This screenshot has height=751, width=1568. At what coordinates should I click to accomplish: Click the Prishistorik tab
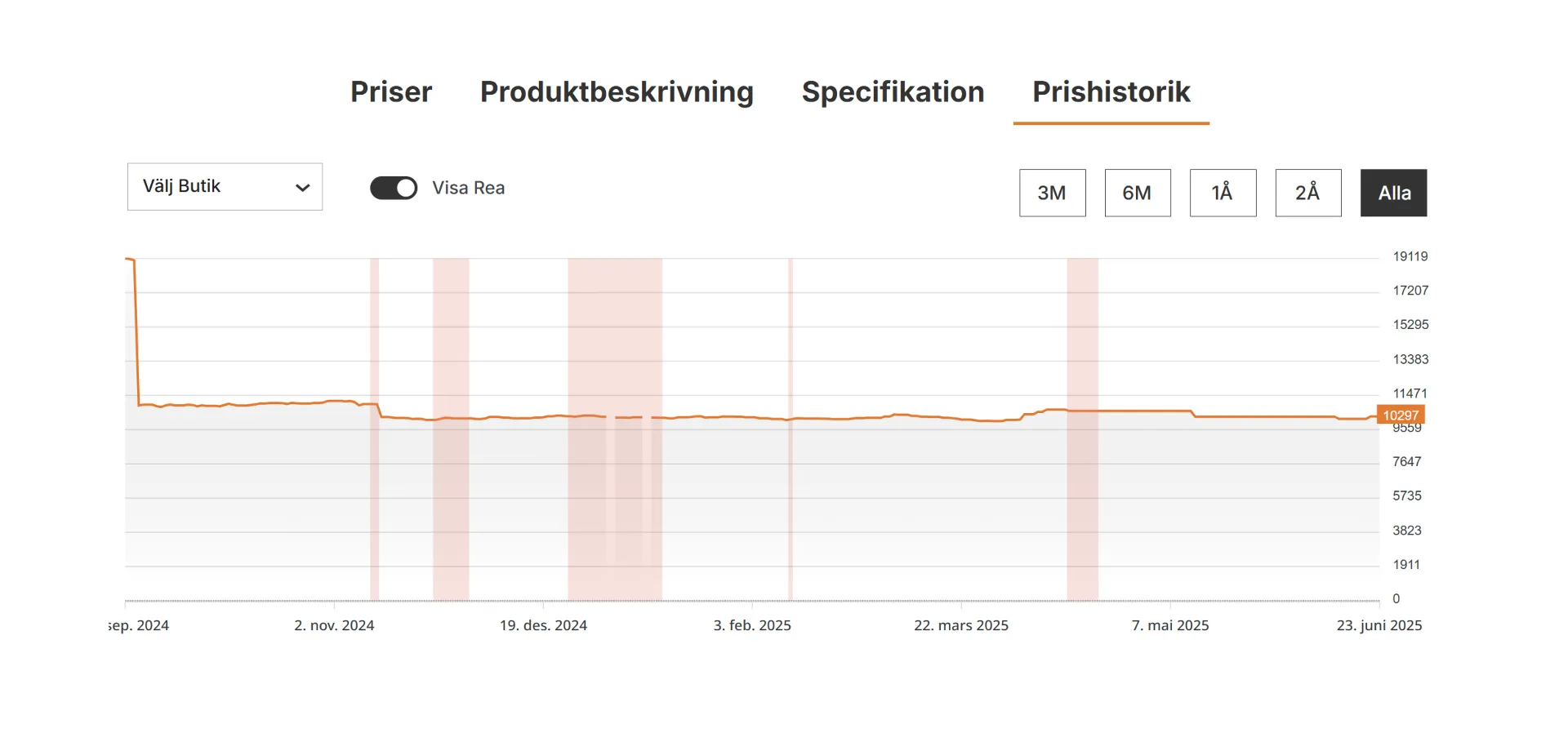[x=1111, y=92]
